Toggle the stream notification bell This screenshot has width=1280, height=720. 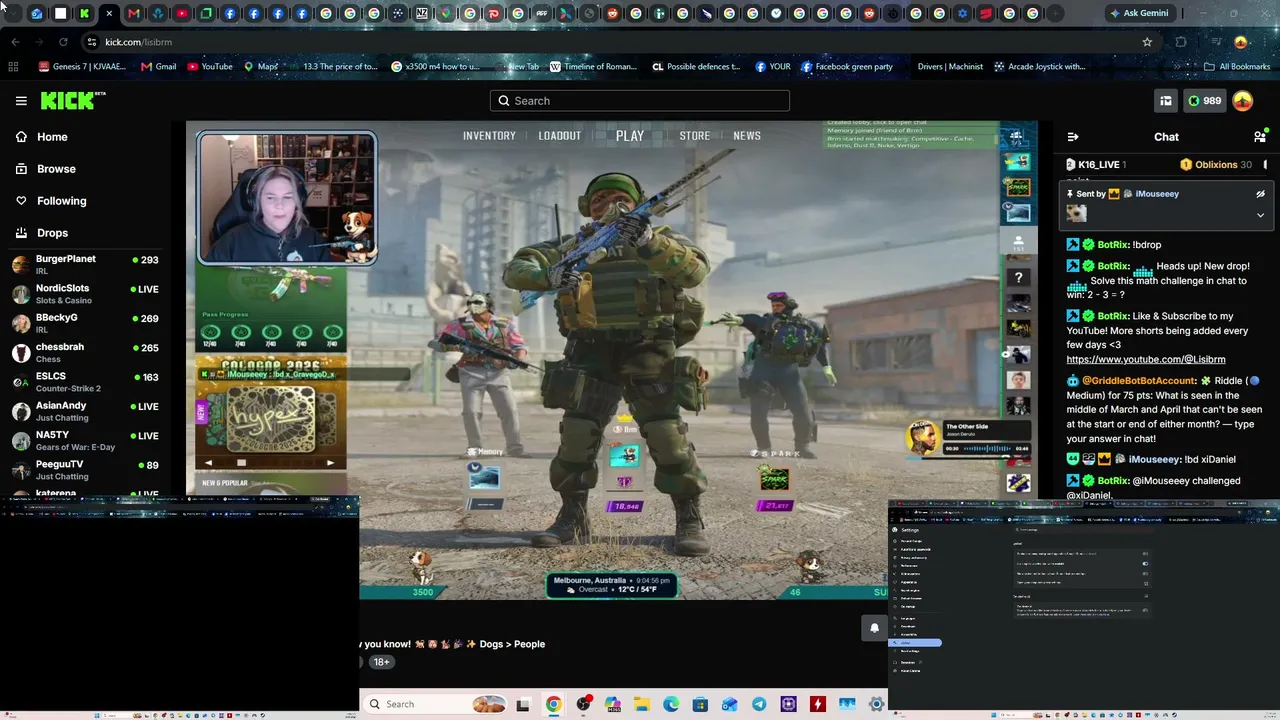coord(874,628)
